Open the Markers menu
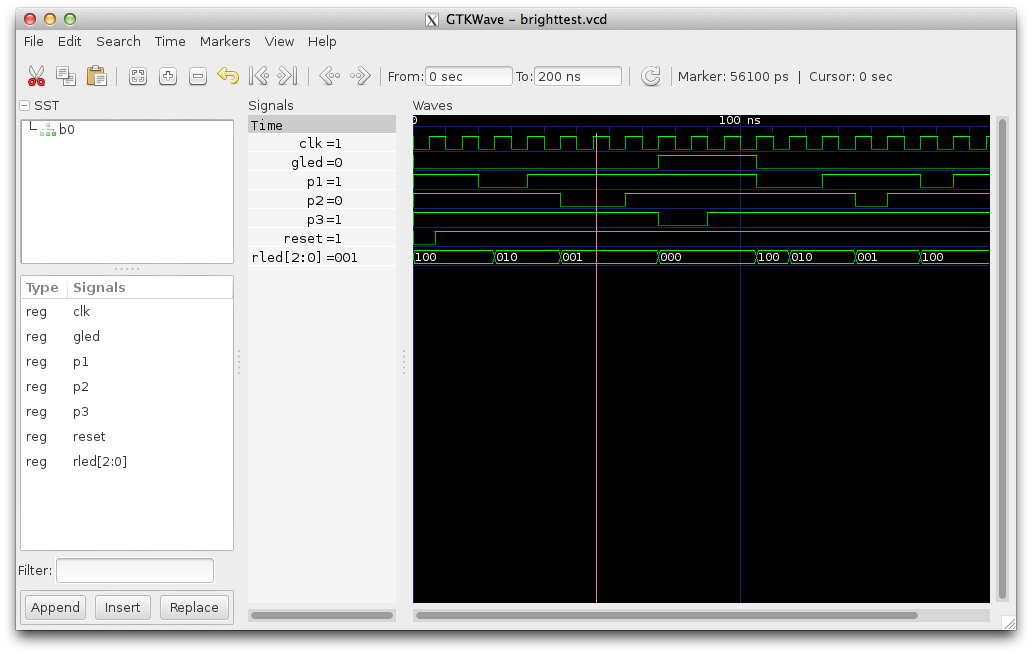 (225, 41)
